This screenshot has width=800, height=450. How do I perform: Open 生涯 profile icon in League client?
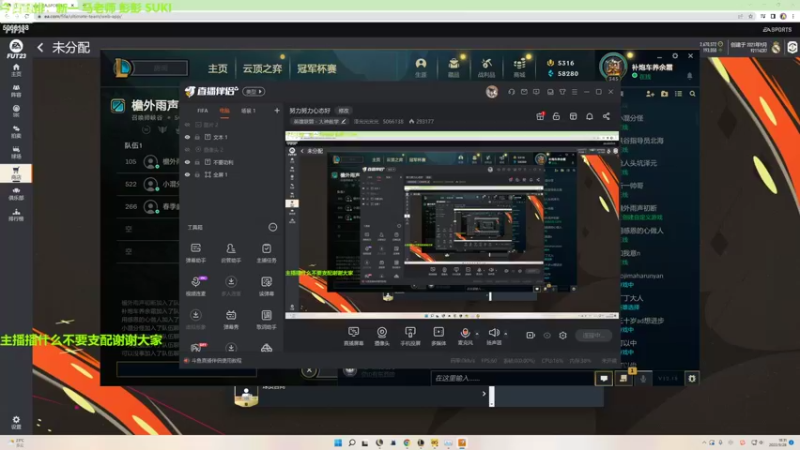420,67
